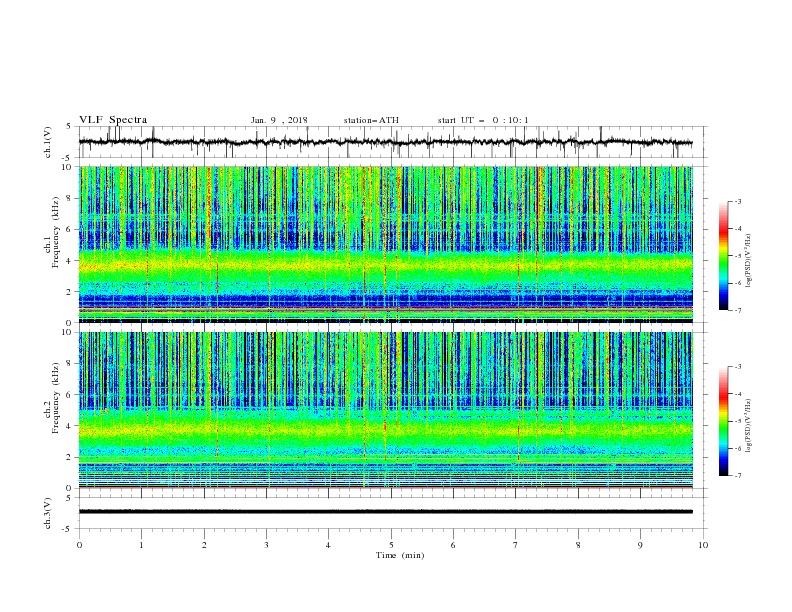Click time axis tick label '3'
The height and width of the screenshot is (612, 792).
[x=266, y=545]
